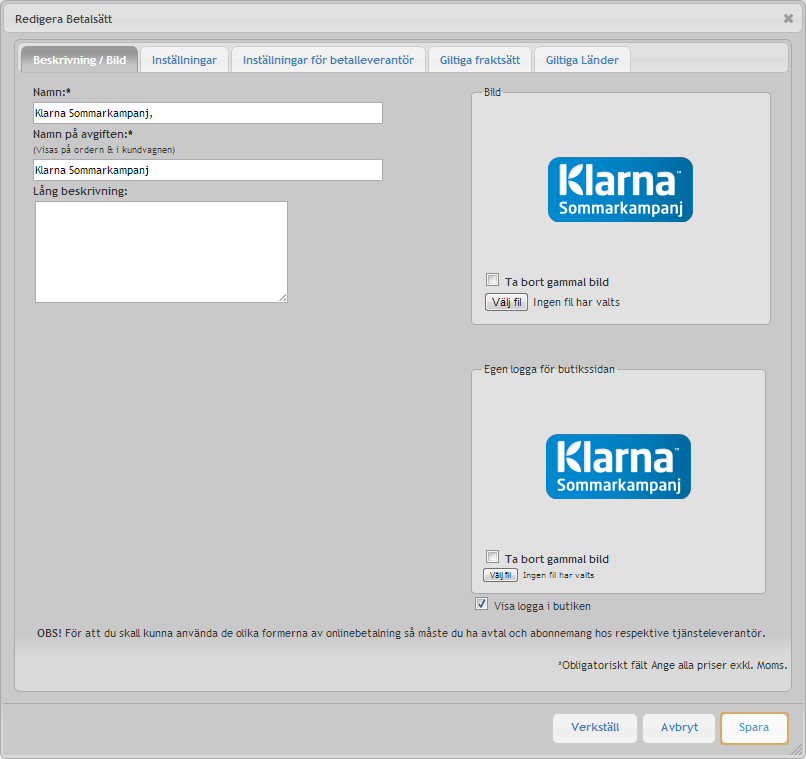
Task: Click the Klarna logo in Bild section
Action: (620, 190)
